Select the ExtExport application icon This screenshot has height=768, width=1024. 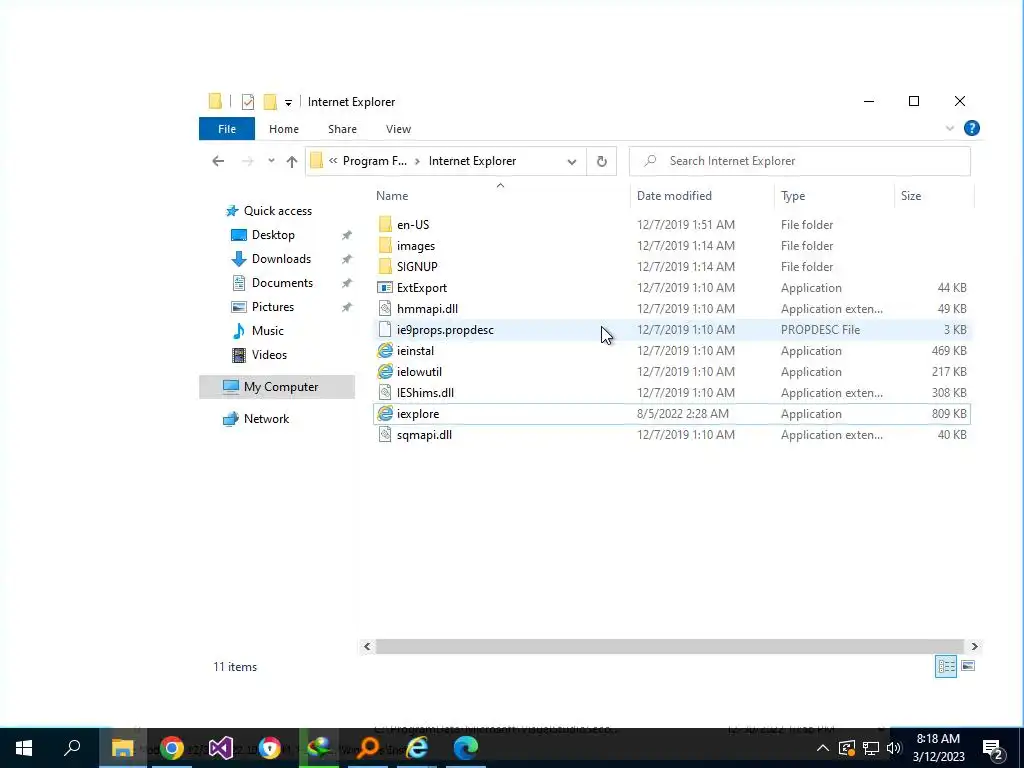pyautogui.click(x=385, y=288)
